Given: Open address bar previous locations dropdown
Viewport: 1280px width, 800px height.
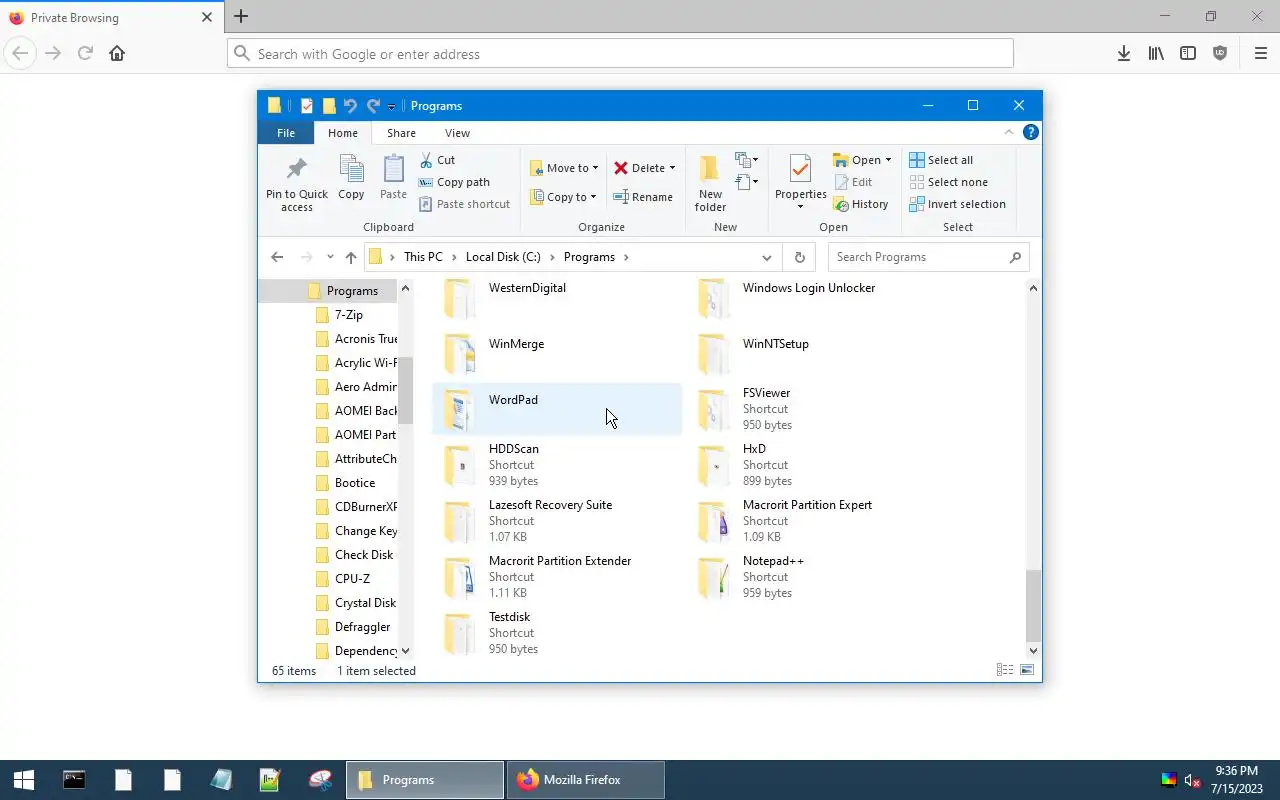Looking at the screenshot, I should 767,257.
